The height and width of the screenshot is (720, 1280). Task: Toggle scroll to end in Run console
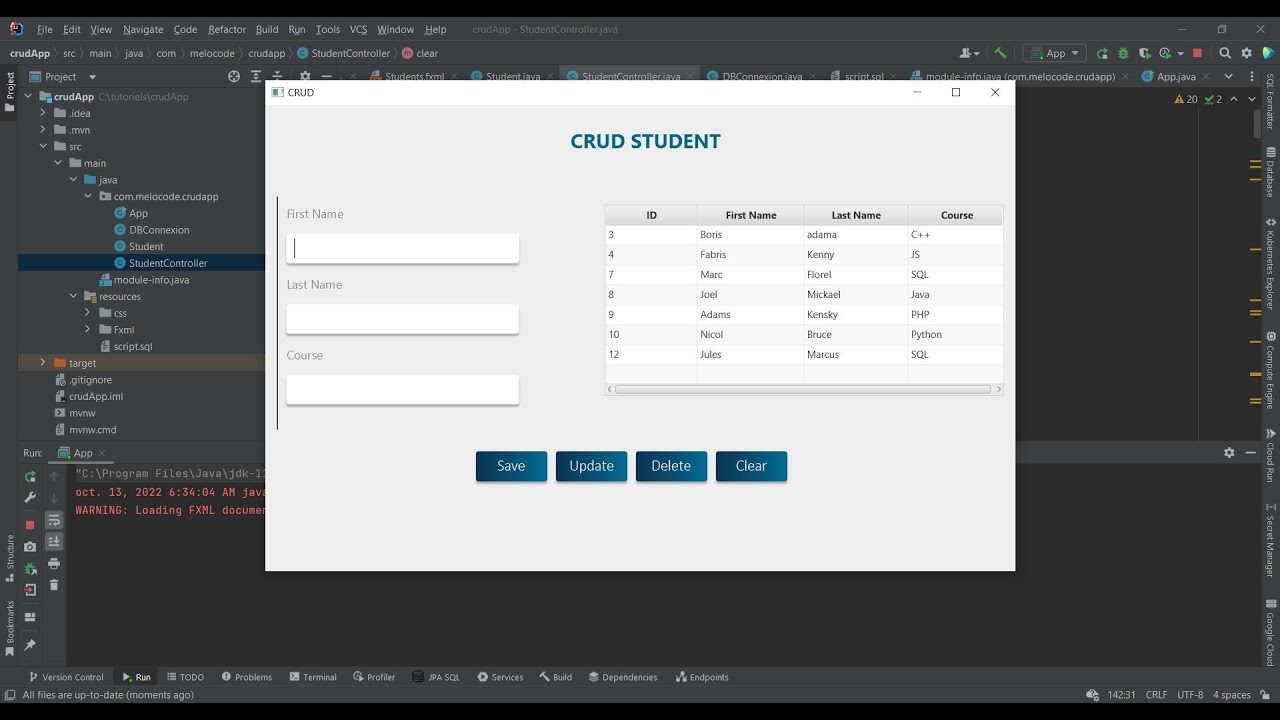[54, 541]
